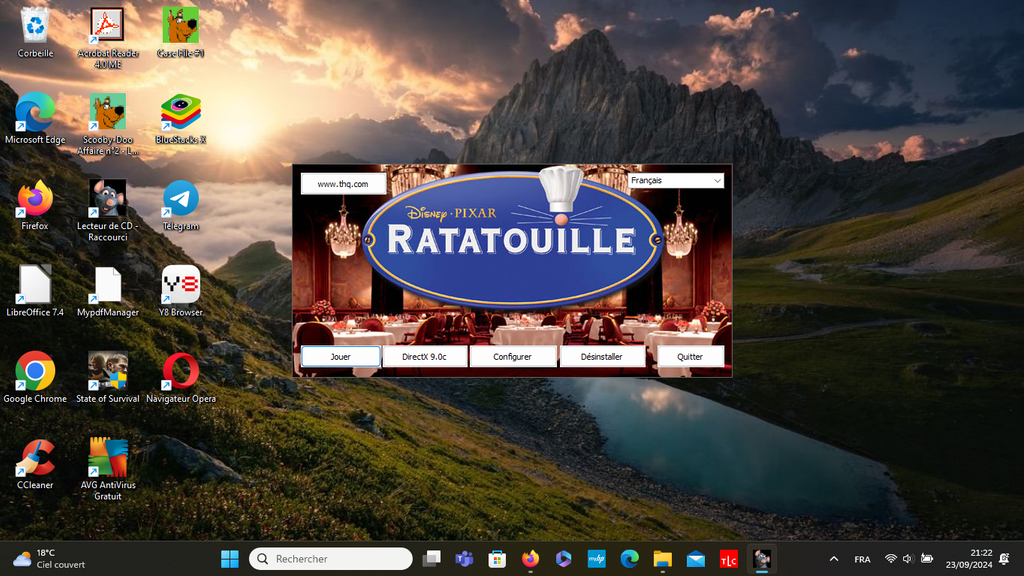Click the Désinstaller button
Screen dimensions: 1024x576
point(602,357)
